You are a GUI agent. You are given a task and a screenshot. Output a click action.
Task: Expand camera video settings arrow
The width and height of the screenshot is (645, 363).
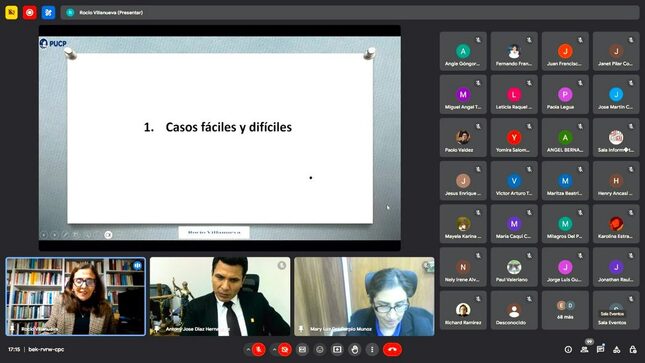click(x=274, y=349)
